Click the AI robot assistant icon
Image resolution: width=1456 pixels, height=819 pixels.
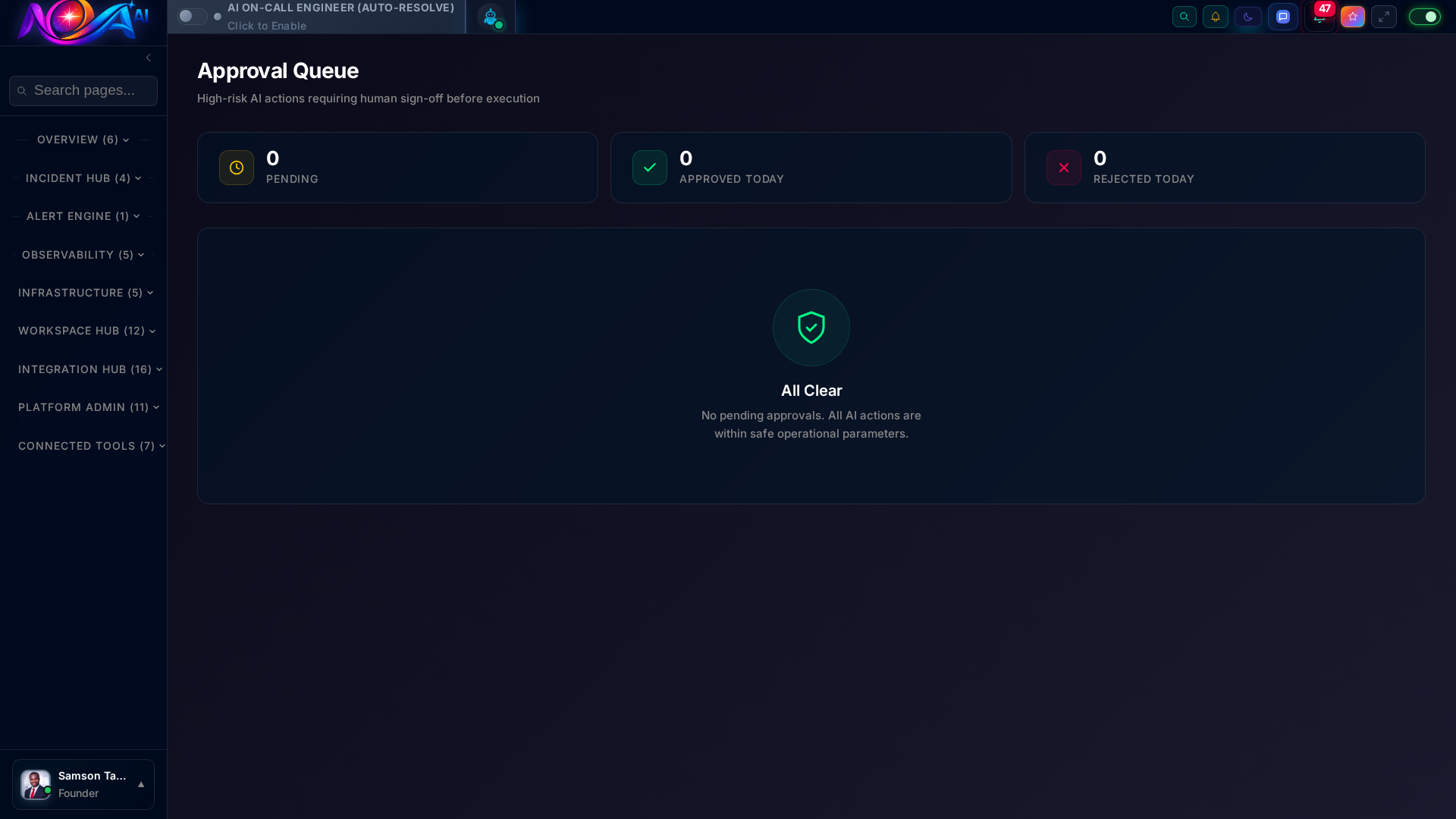491,17
